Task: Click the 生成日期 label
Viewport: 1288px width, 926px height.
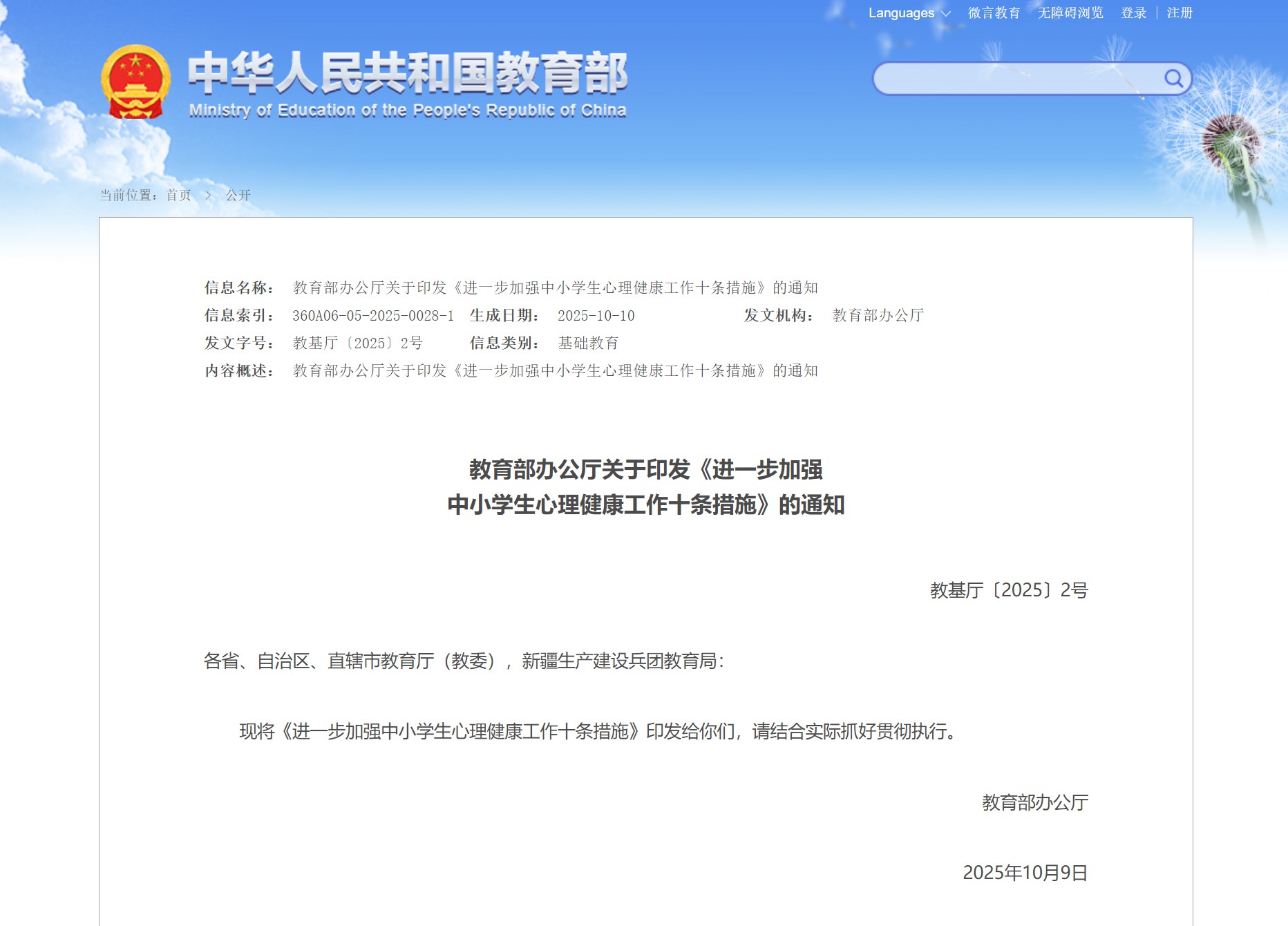Action: coord(504,316)
